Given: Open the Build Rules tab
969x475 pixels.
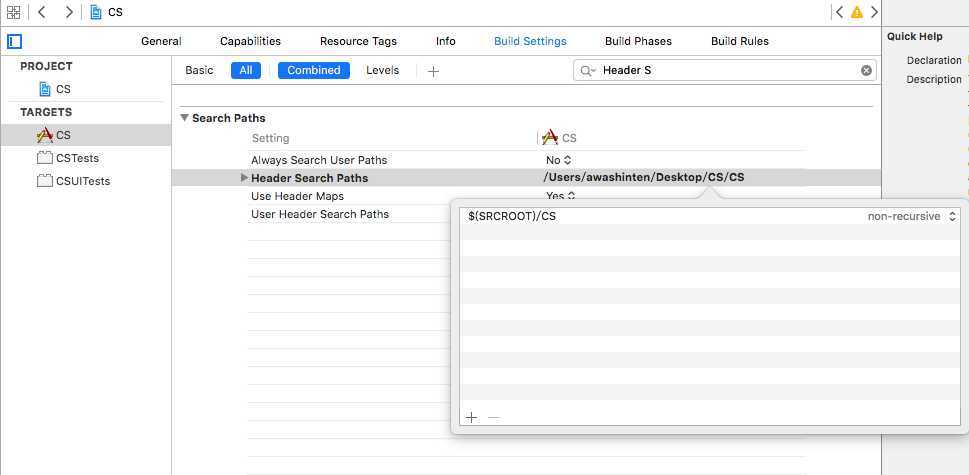Looking at the screenshot, I should tap(740, 41).
